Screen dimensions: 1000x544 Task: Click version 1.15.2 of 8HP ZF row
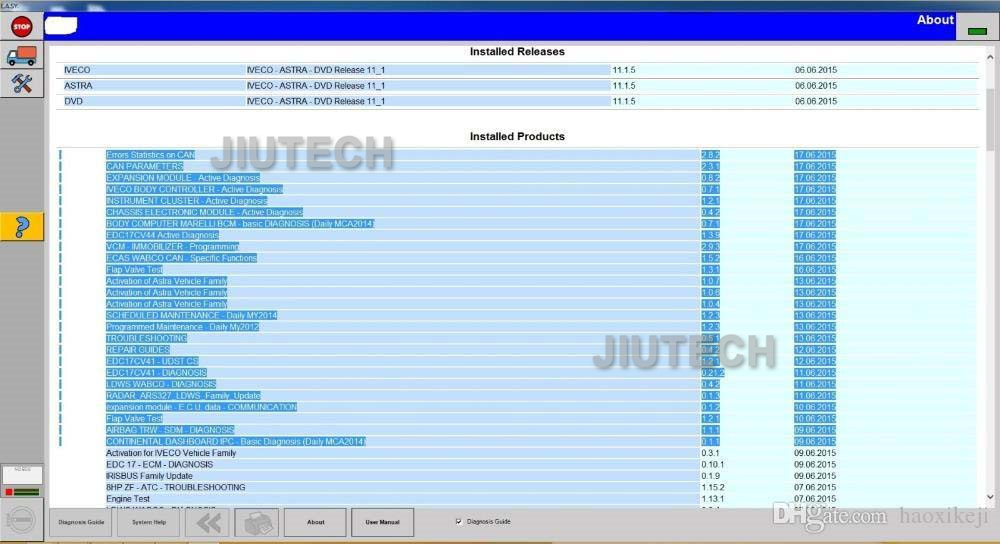tap(712, 488)
